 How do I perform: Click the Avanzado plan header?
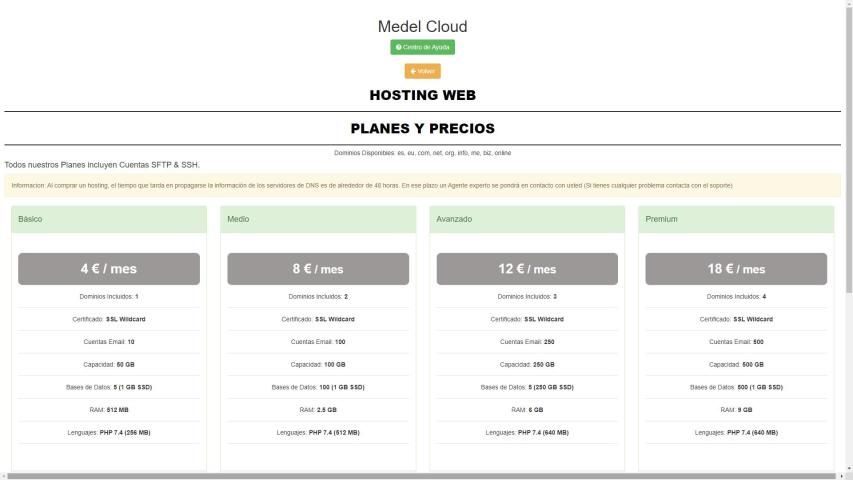click(527, 219)
